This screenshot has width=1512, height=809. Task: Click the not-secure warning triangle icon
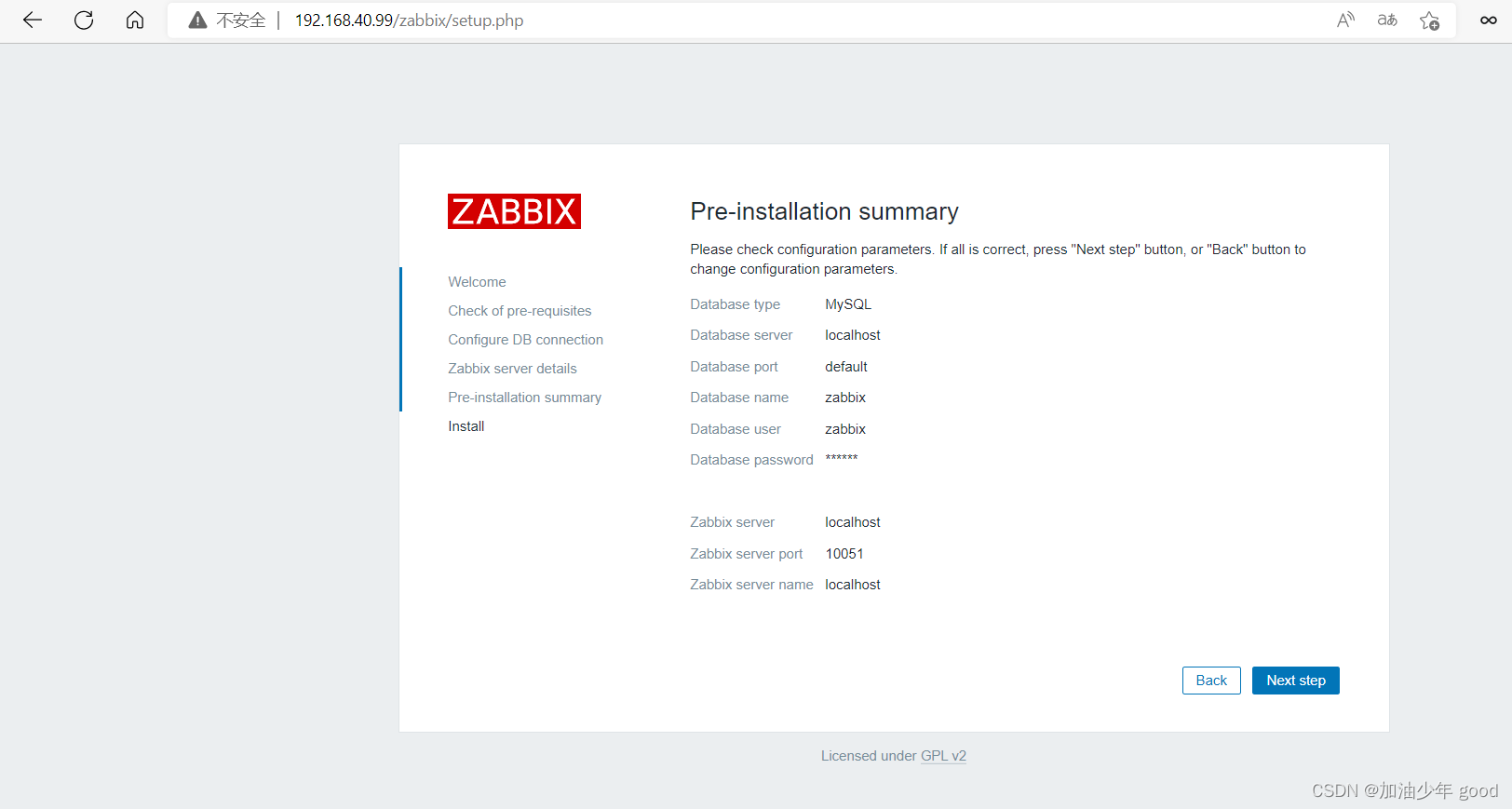197,20
